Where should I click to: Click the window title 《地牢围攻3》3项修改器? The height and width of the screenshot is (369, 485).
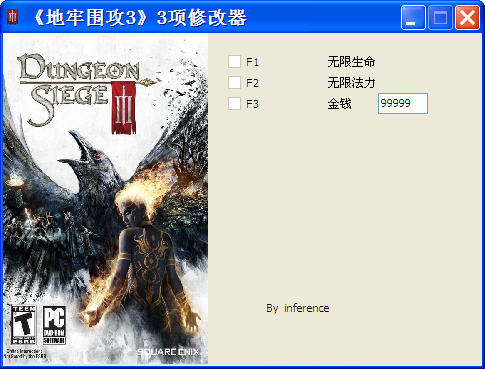coord(139,17)
